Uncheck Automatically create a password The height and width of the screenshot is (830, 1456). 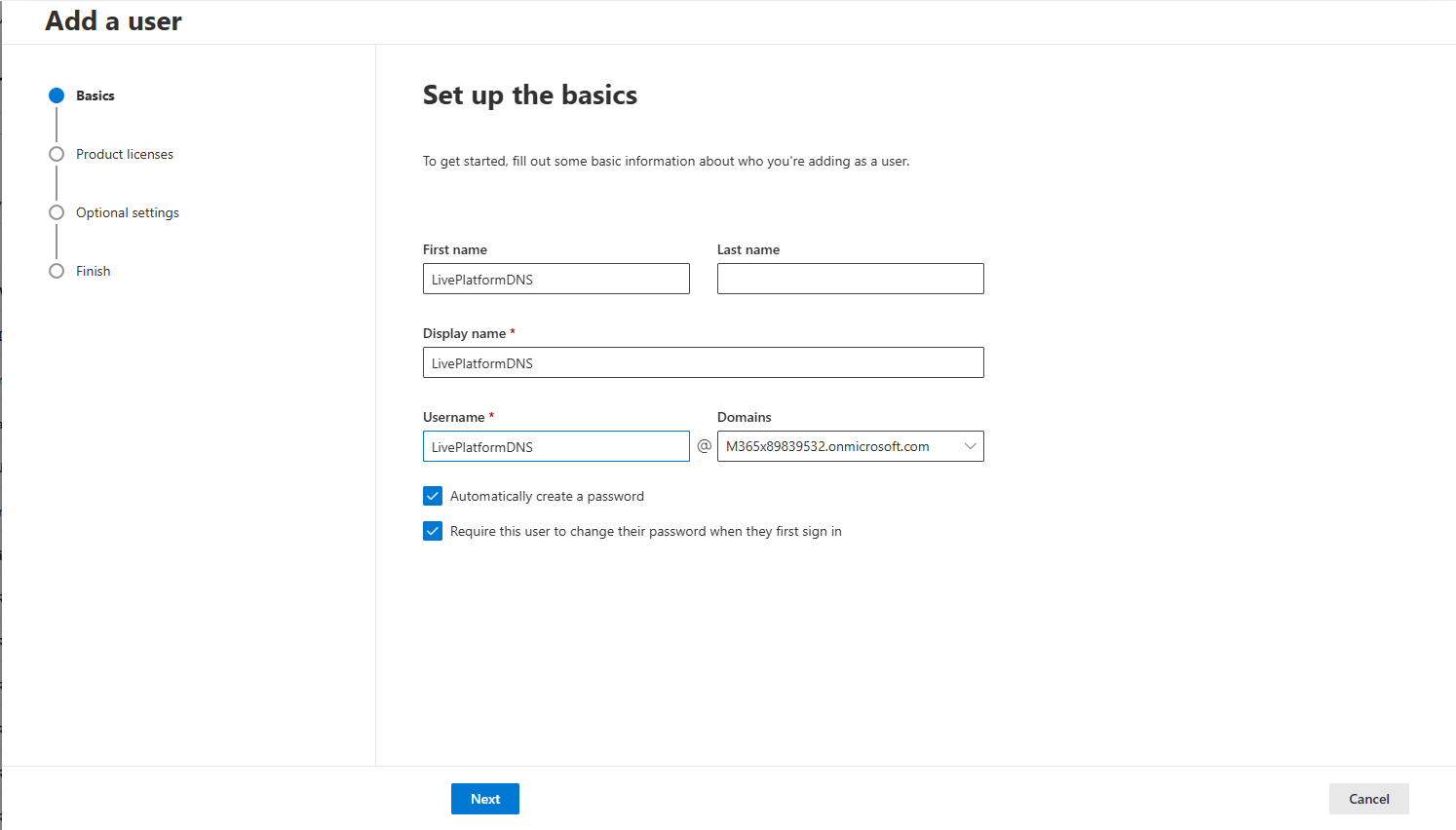click(x=433, y=496)
